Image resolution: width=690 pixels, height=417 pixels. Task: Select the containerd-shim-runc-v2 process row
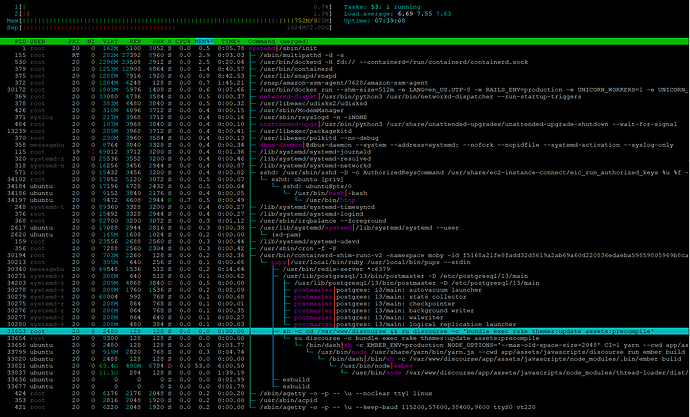[x=345, y=255]
